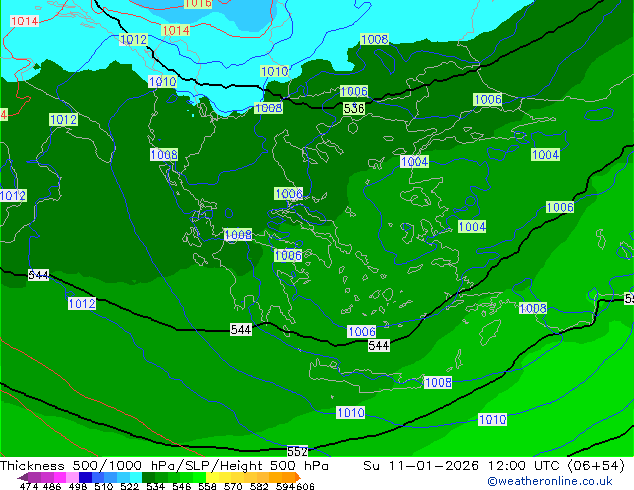The image size is (634, 490).
Task: Click the 474 legend value
Action: (x=29, y=486)
